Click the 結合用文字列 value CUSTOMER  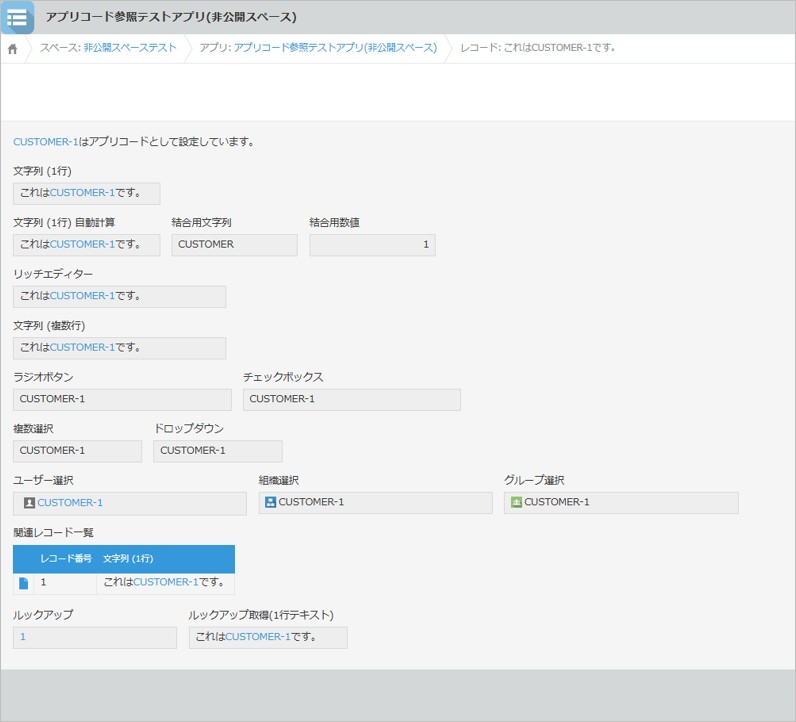click(x=206, y=244)
